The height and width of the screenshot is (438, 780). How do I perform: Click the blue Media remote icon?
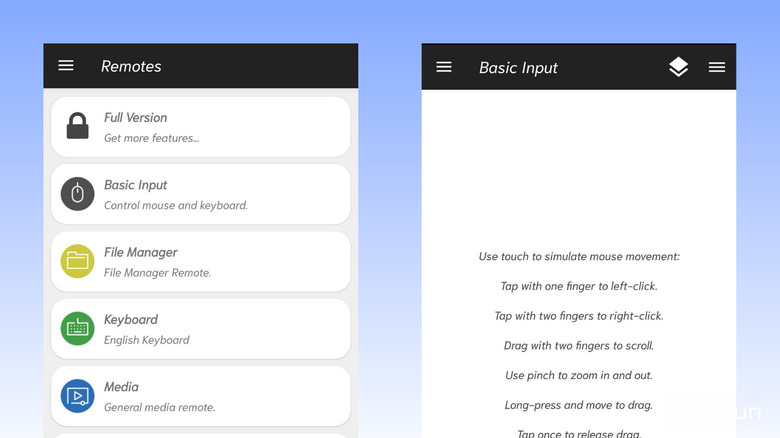point(77,396)
